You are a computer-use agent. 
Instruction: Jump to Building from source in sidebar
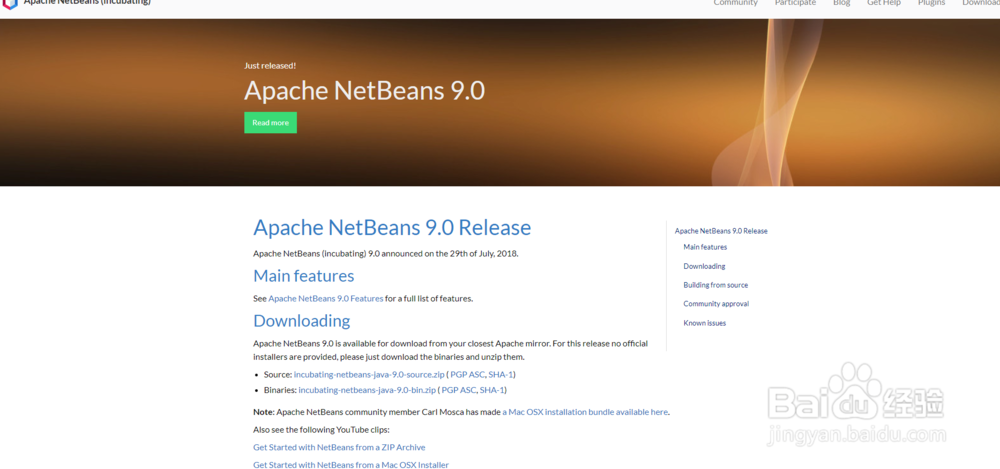pyautogui.click(x=716, y=285)
